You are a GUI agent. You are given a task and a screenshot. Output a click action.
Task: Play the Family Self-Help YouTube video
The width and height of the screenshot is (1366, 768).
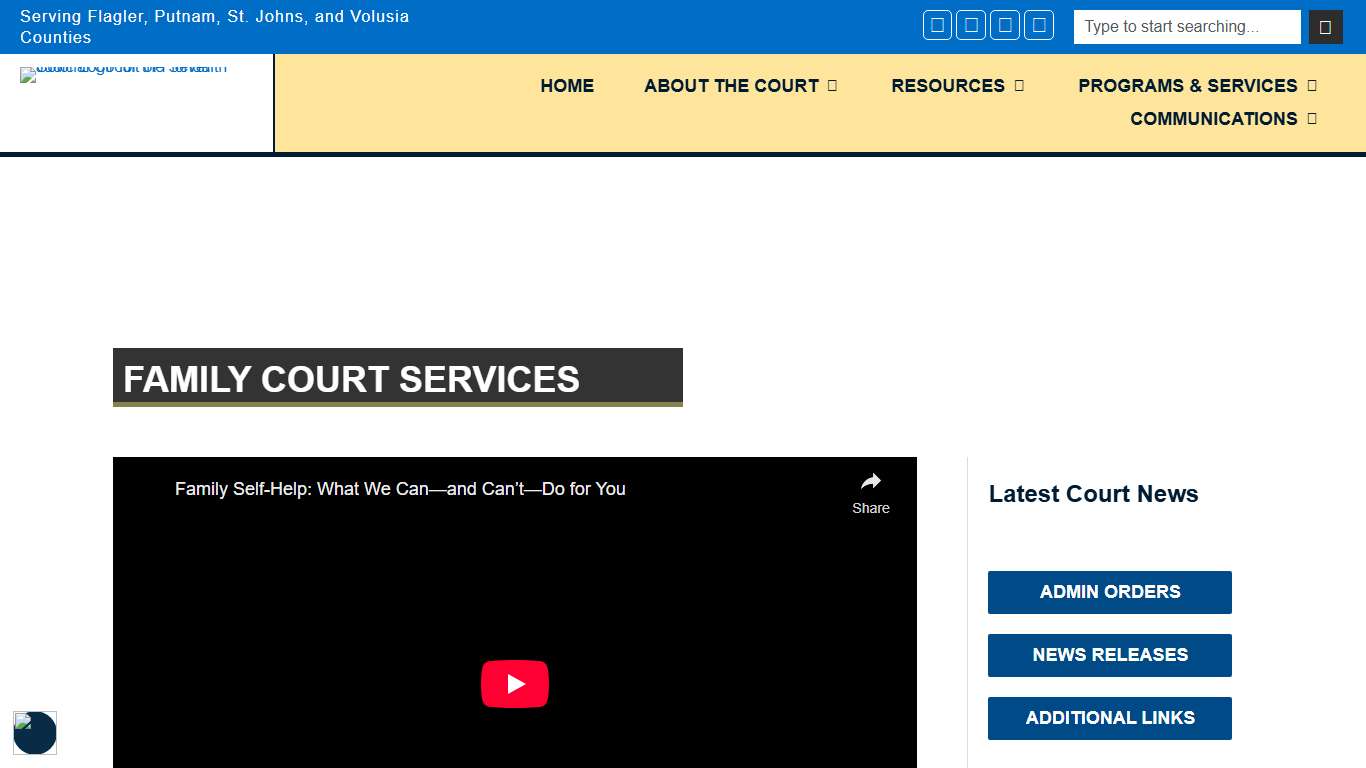tap(515, 684)
